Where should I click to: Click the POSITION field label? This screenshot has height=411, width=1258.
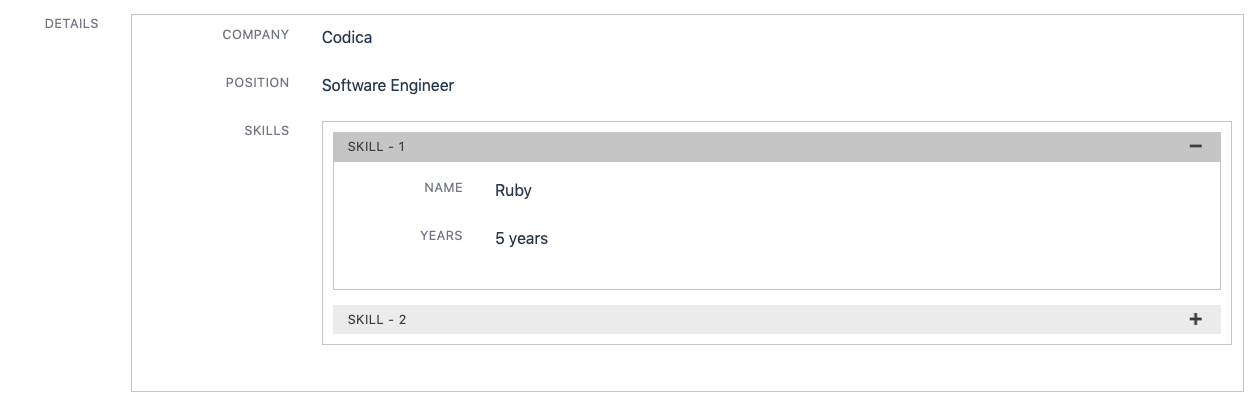258,83
